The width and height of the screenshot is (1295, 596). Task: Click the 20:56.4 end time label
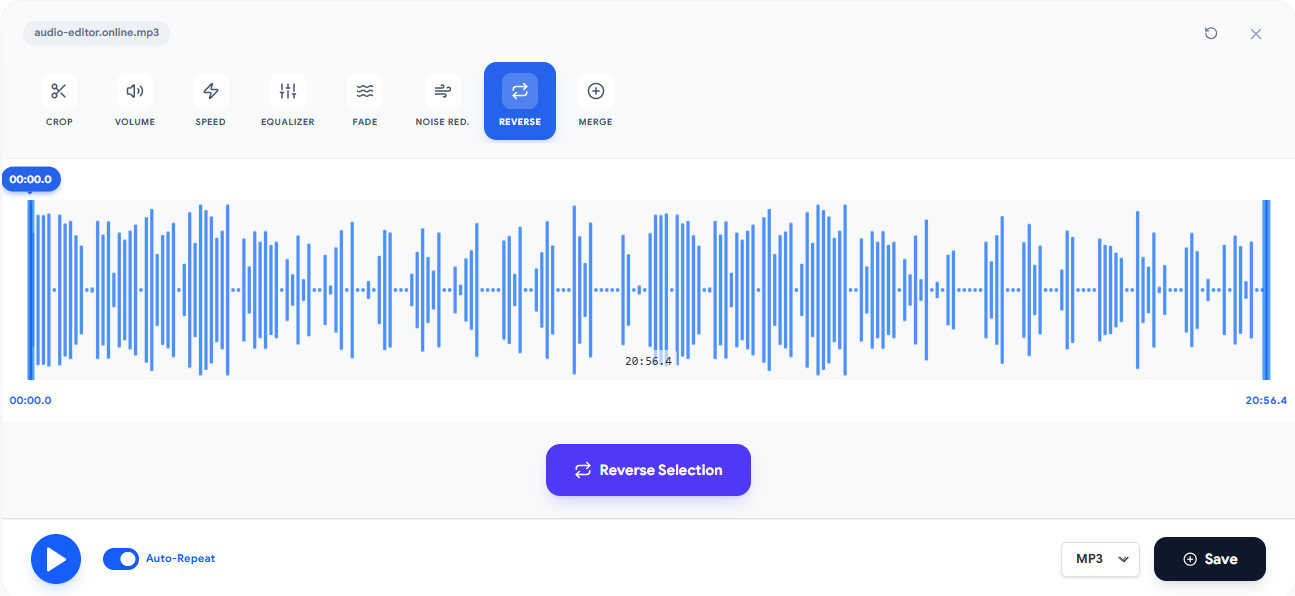(x=1266, y=400)
